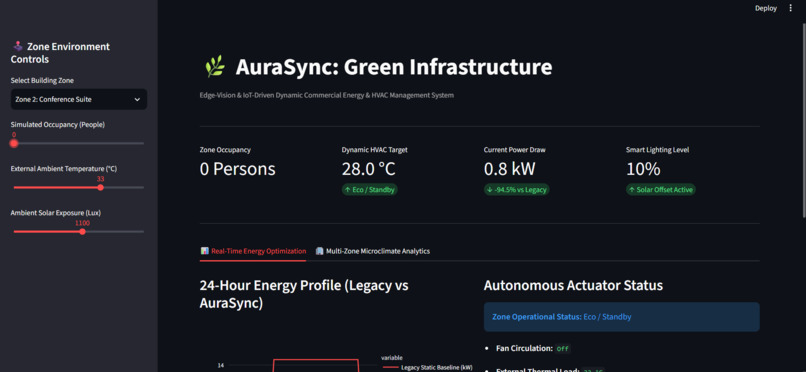Viewport: 806px width, 372px height.
Task: Click the 10% smart lighting value
Action: click(x=643, y=169)
